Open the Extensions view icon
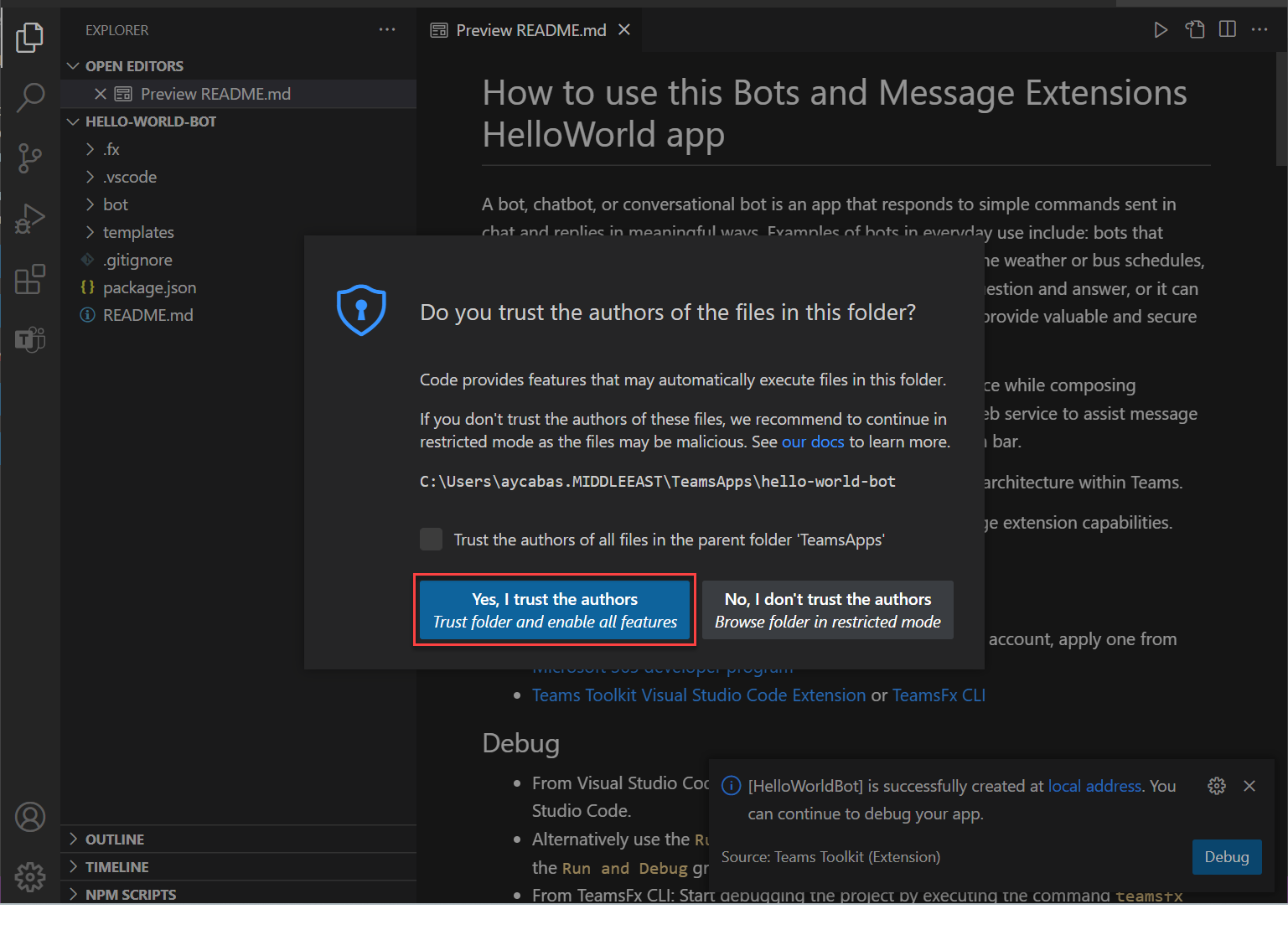This screenshot has height=935, width=1288. (x=30, y=279)
